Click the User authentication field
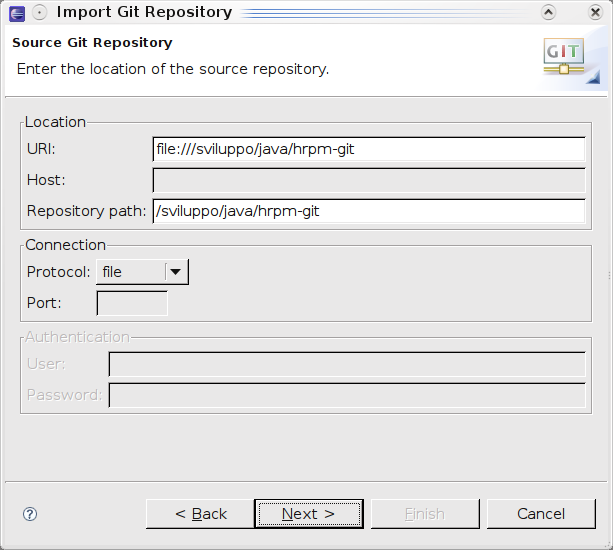The width and height of the screenshot is (613, 550). [x=347, y=364]
